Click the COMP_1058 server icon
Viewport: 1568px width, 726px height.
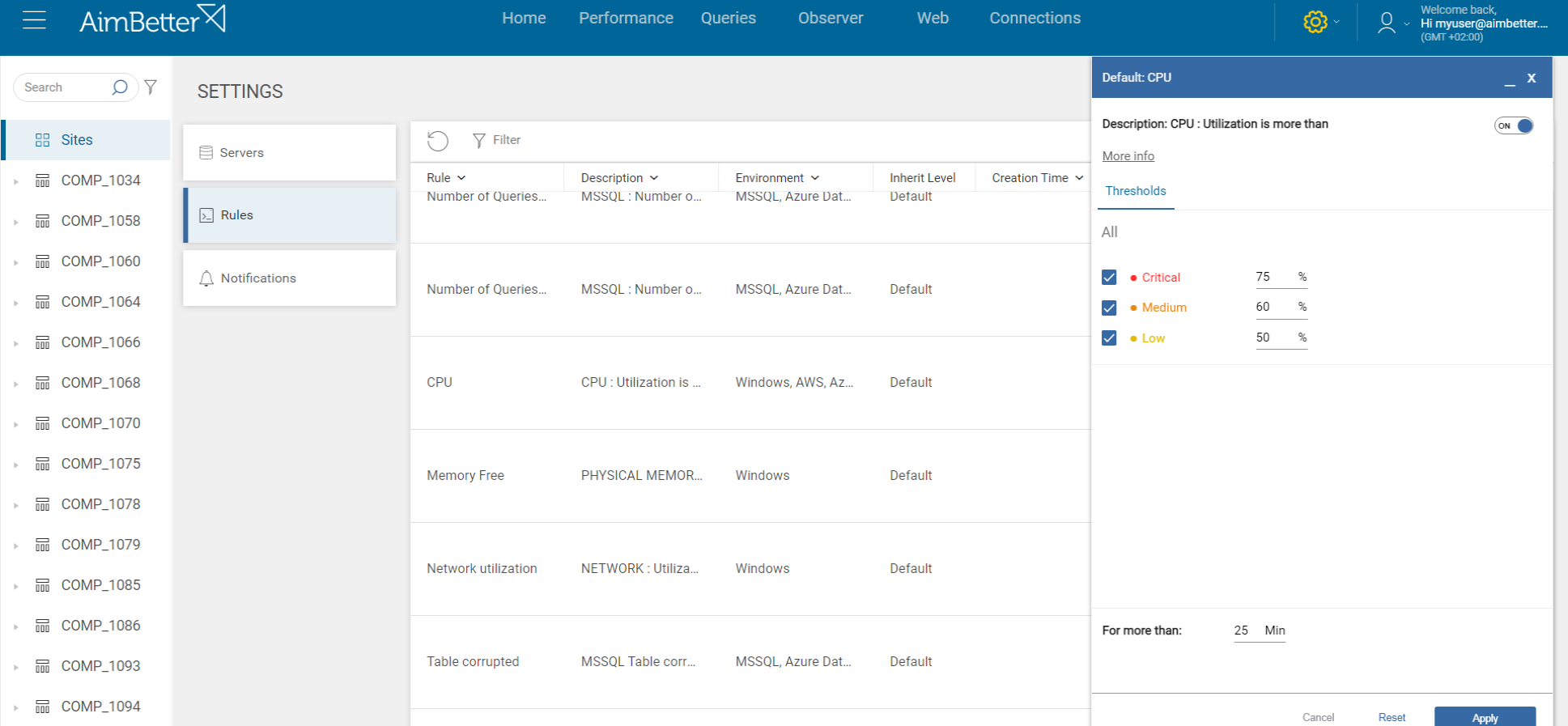(x=43, y=221)
